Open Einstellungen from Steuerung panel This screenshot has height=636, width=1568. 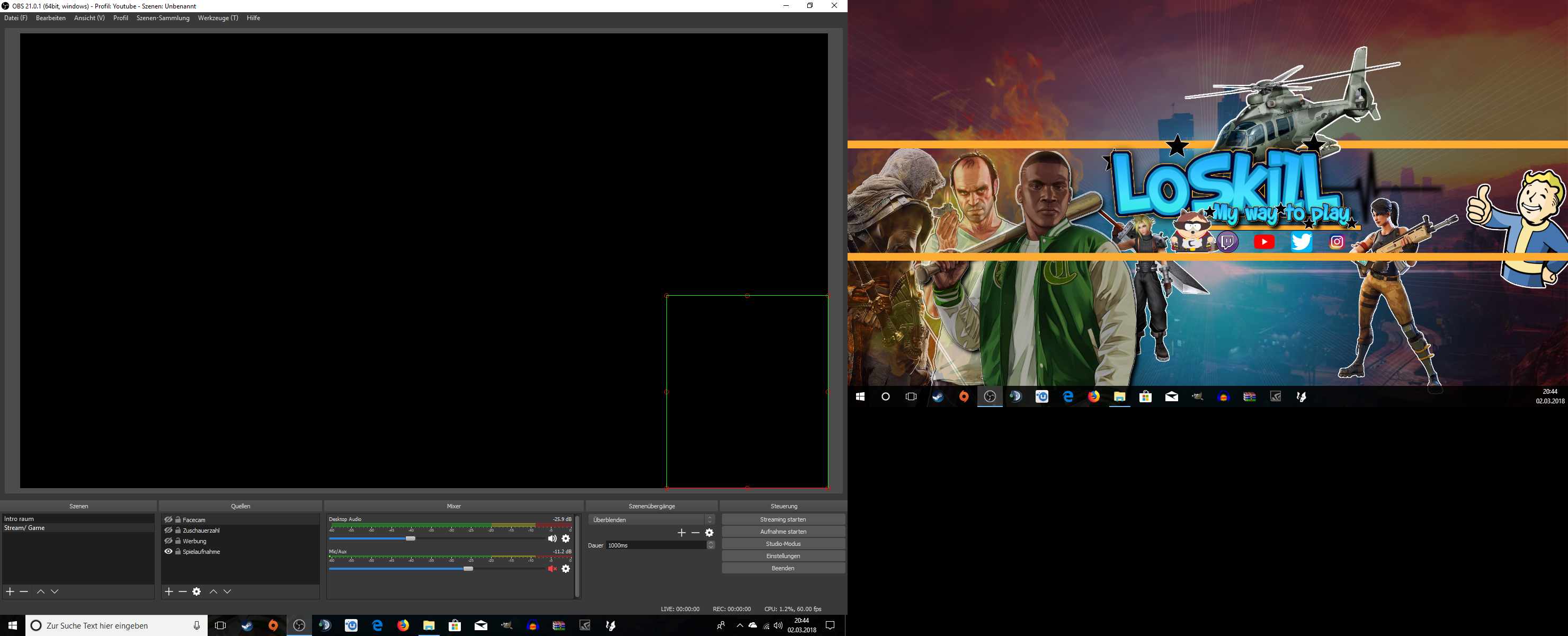click(783, 556)
